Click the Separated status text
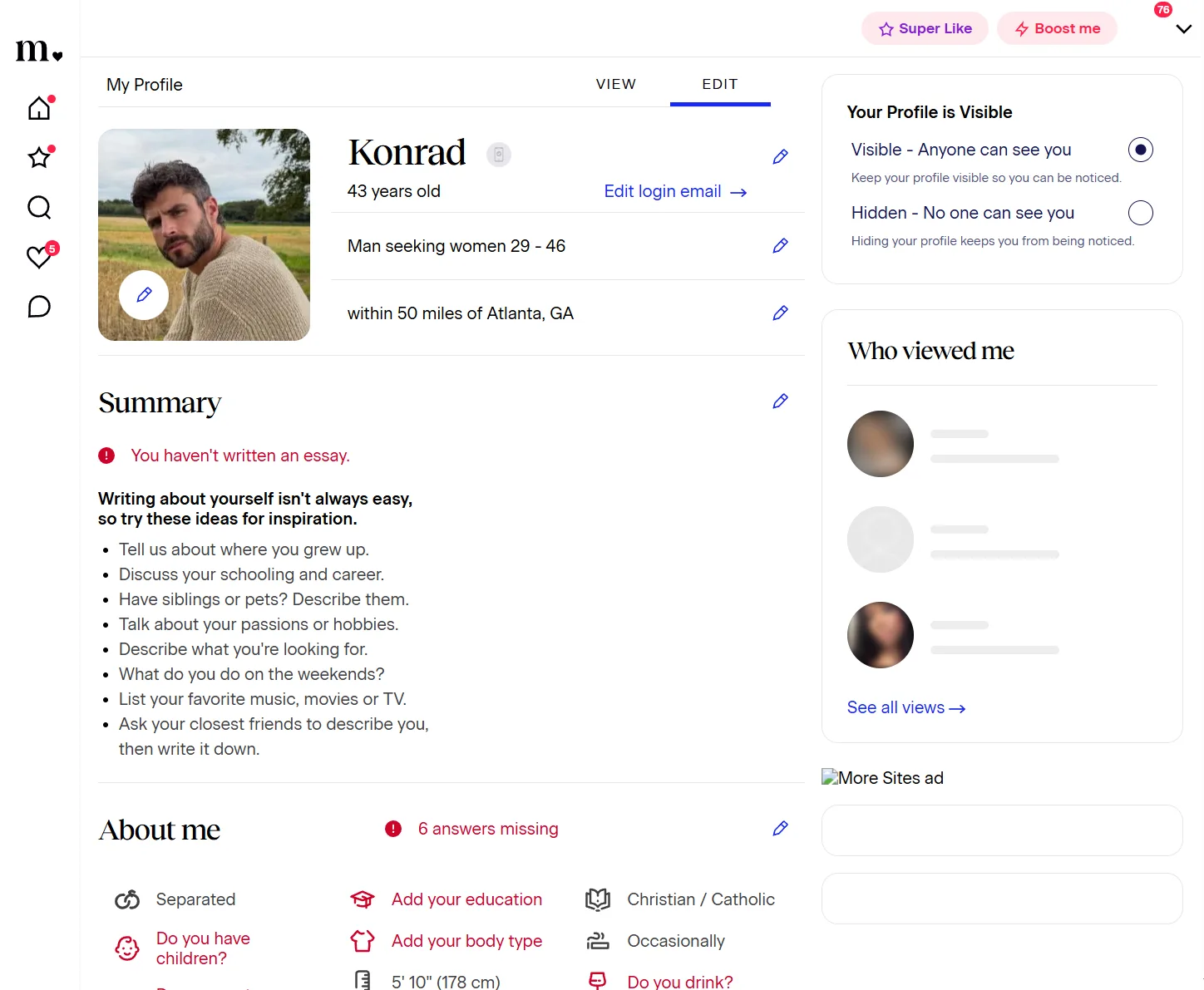1204x990 pixels. pyautogui.click(x=195, y=899)
